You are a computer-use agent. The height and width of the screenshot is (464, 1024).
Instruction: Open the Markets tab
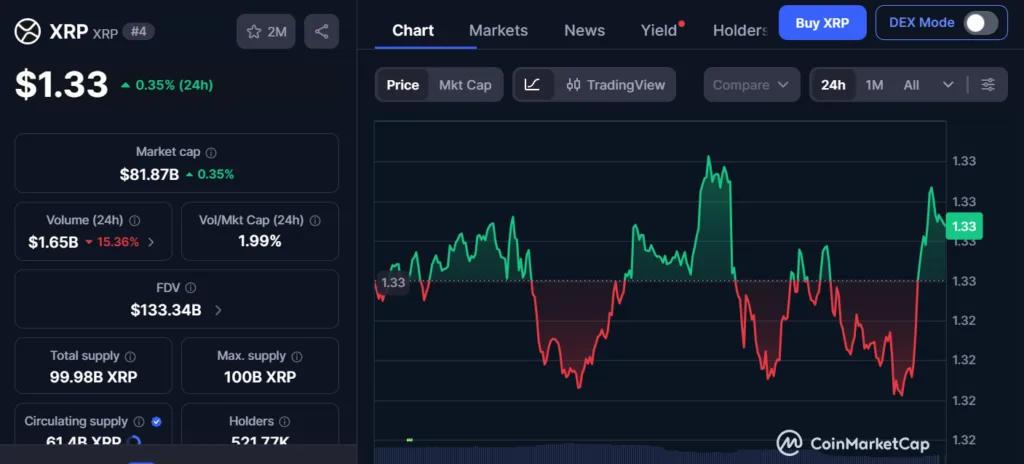(x=498, y=31)
